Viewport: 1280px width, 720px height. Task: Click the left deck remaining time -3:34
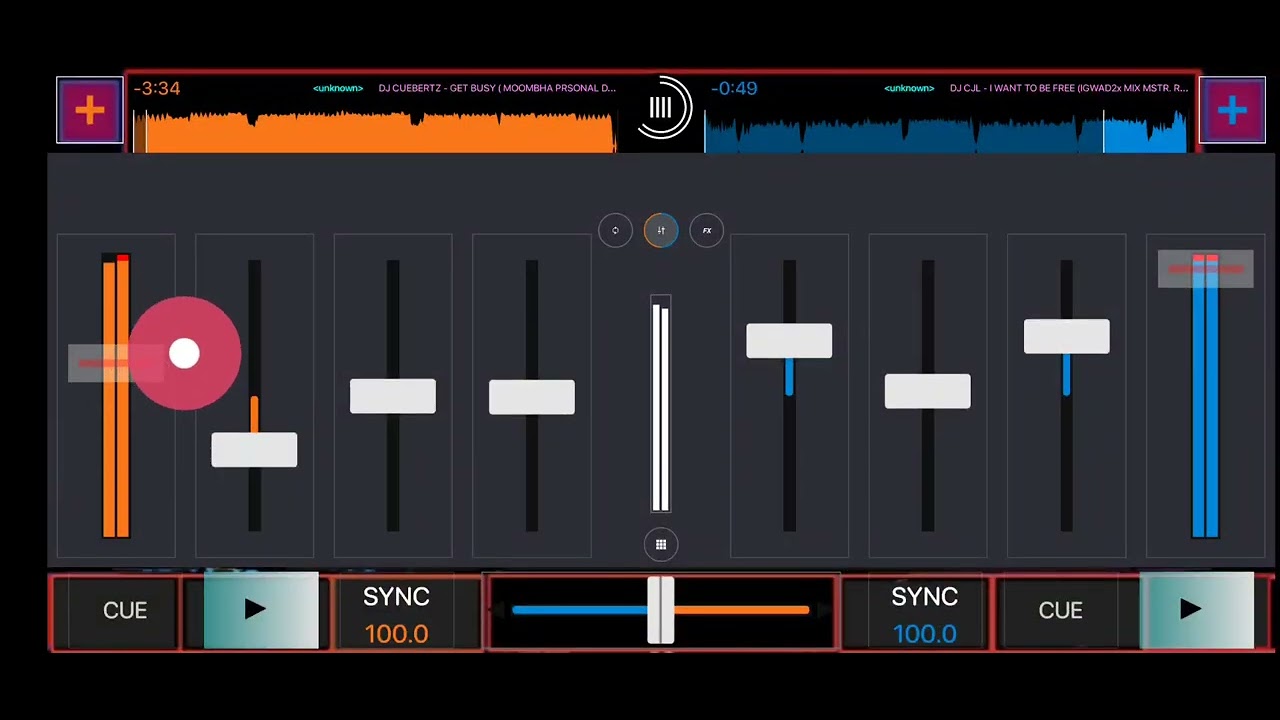[157, 88]
